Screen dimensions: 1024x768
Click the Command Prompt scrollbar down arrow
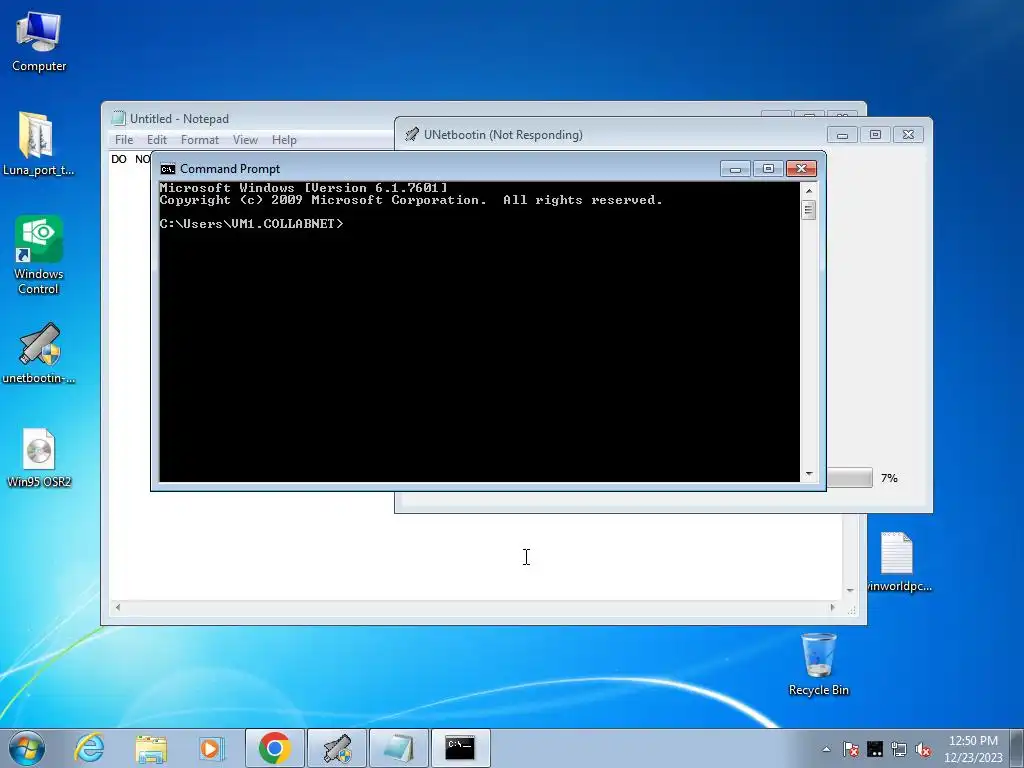tap(809, 474)
